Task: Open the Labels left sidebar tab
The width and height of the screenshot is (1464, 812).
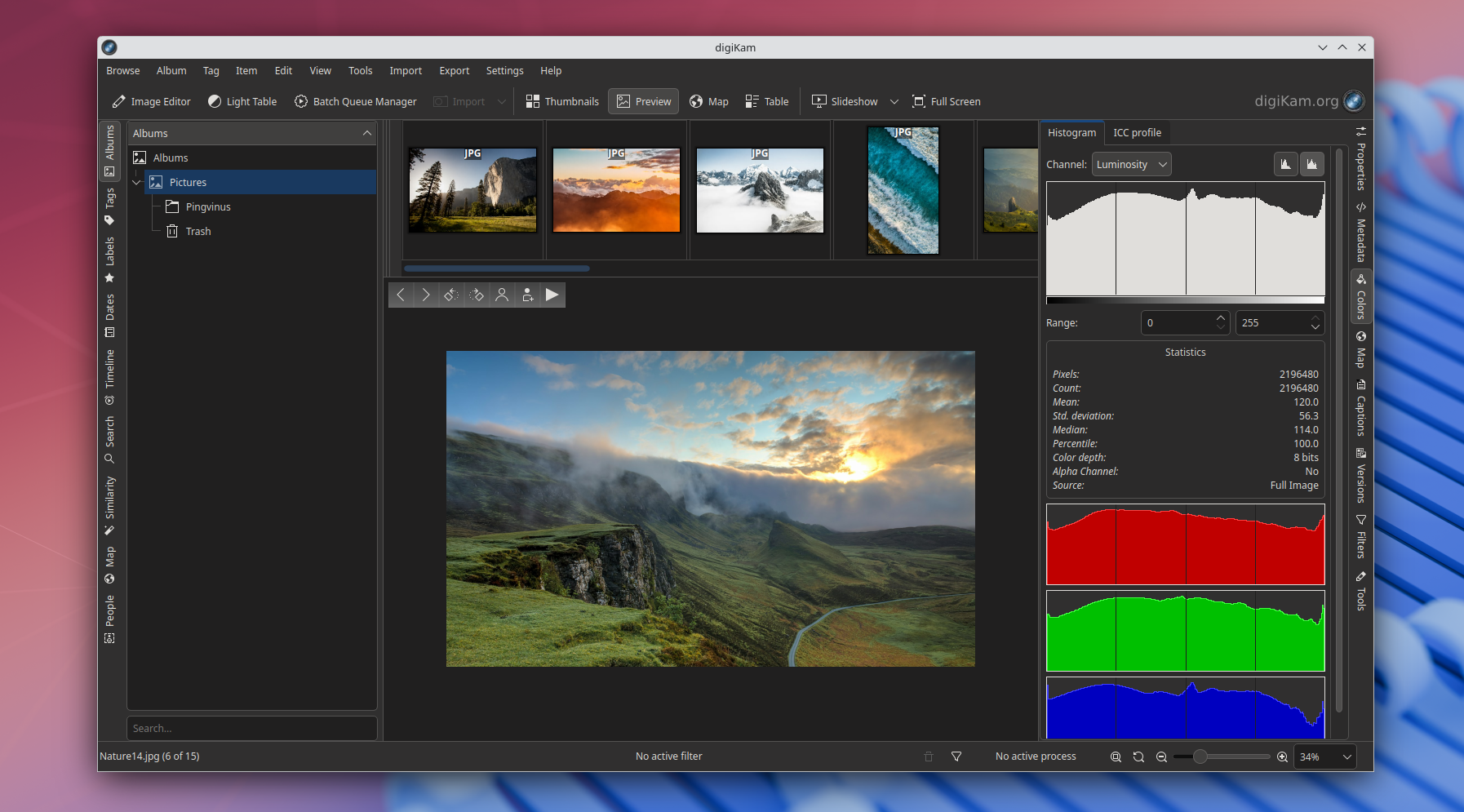Action: tap(109, 260)
